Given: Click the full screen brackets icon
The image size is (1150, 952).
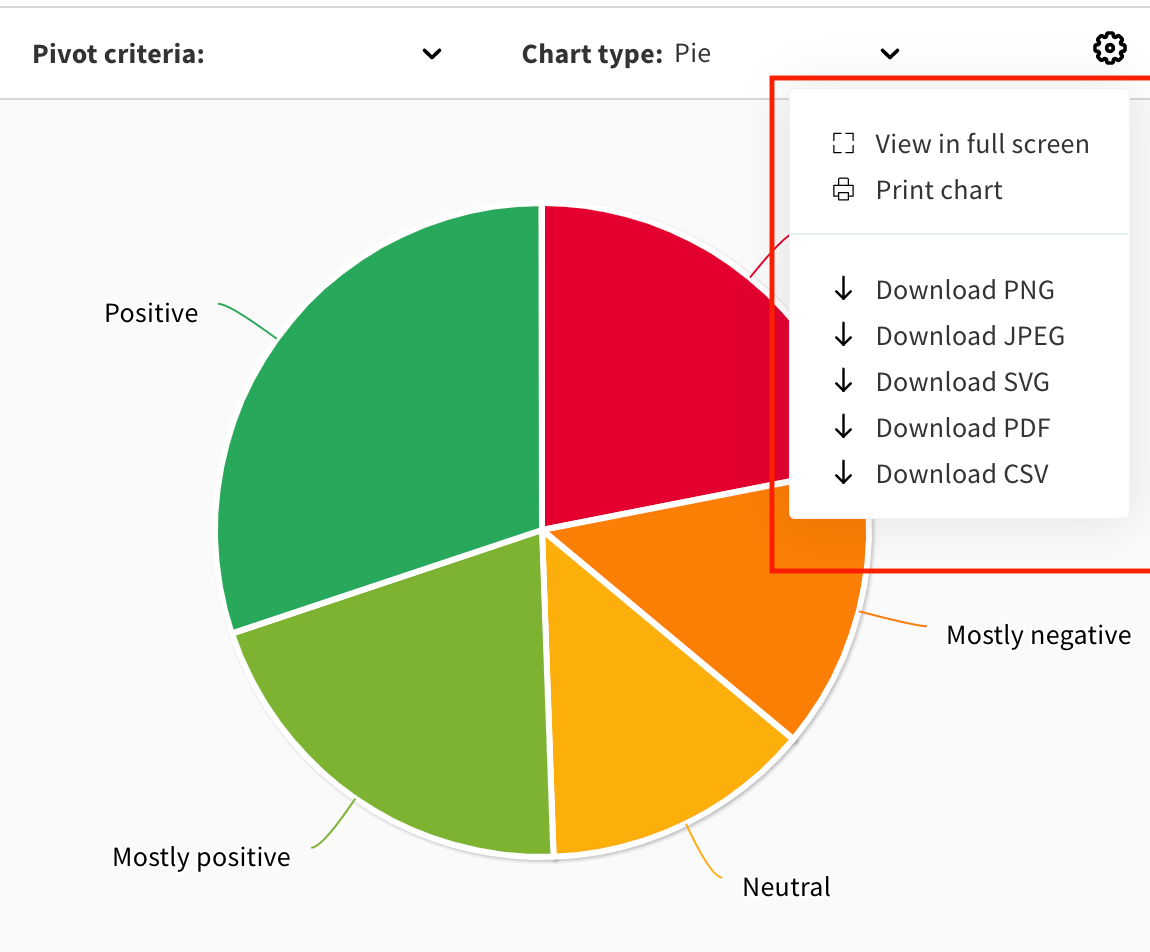Looking at the screenshot, I should coord(843,144).
